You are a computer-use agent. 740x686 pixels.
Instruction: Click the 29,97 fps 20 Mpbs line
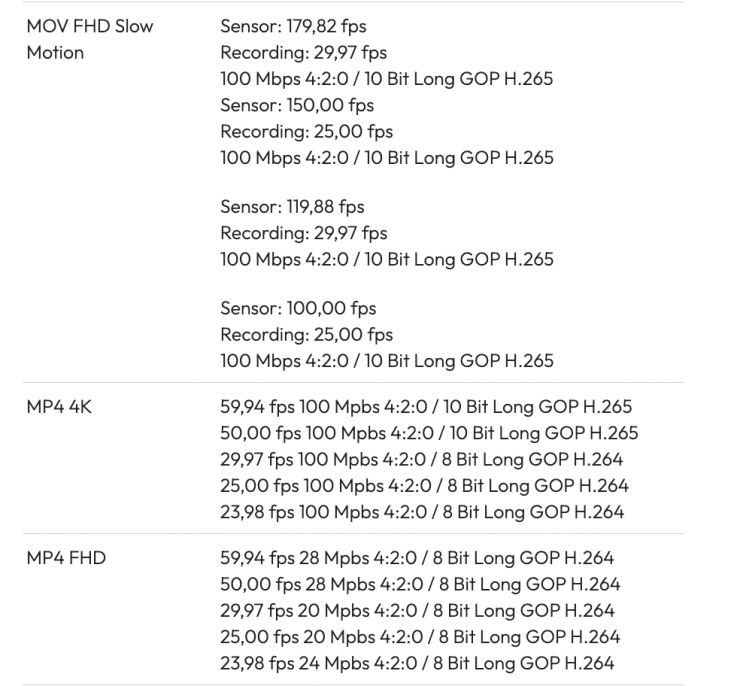pyautogui.click(x=417, y=610)
